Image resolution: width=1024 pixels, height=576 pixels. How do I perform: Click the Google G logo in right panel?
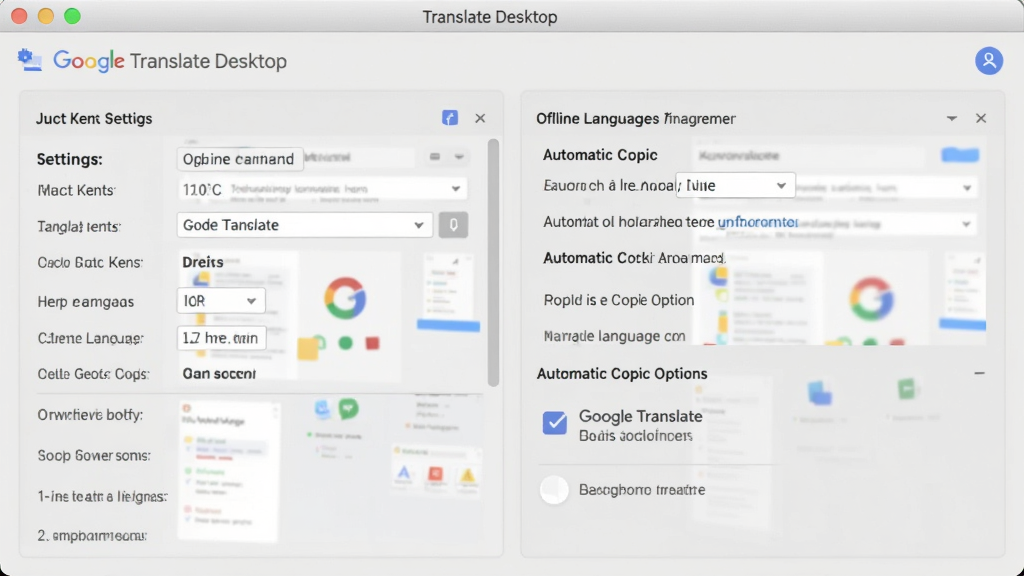[871, 298]
